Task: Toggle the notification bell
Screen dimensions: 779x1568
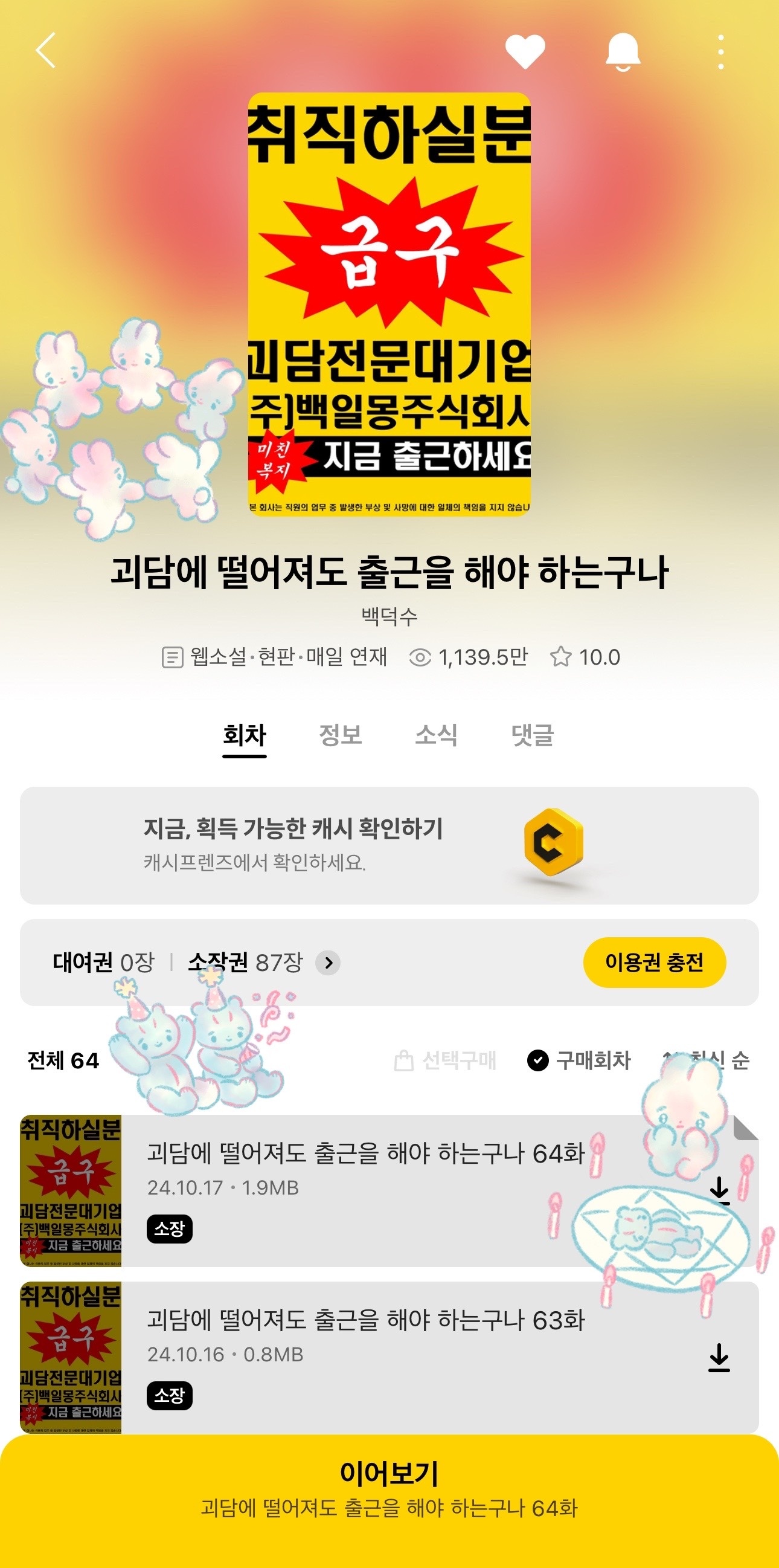Action: [623, 53]
